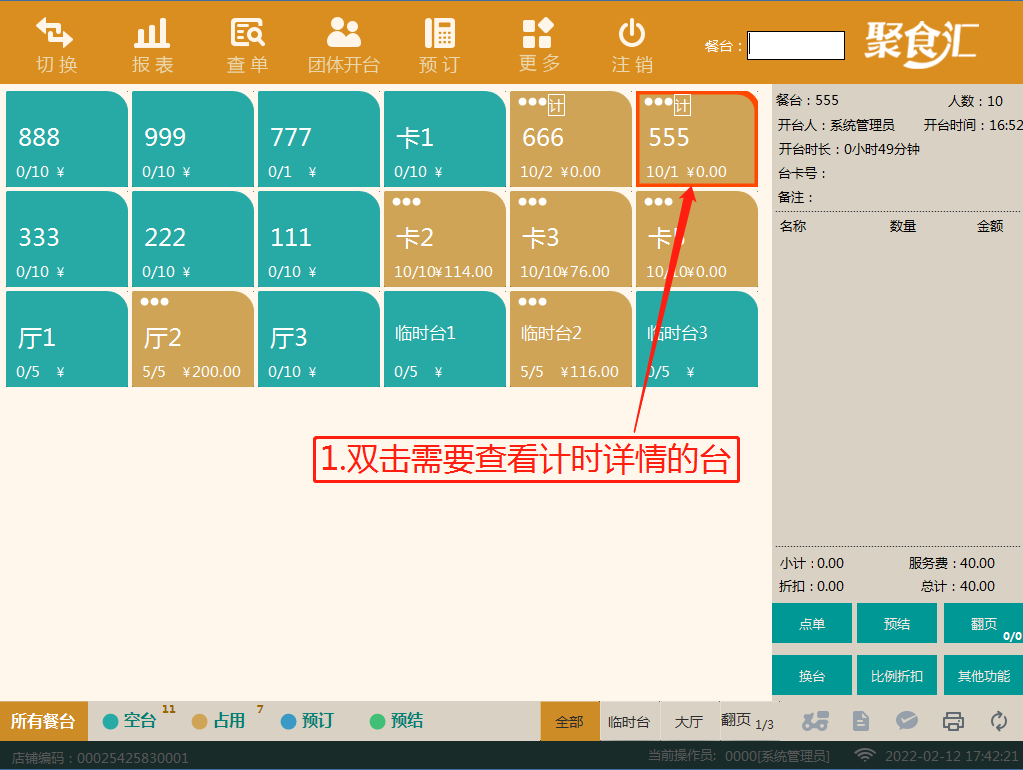Open the 报表 reports chart icon
1023x770 pixels.
pos(152,33)
